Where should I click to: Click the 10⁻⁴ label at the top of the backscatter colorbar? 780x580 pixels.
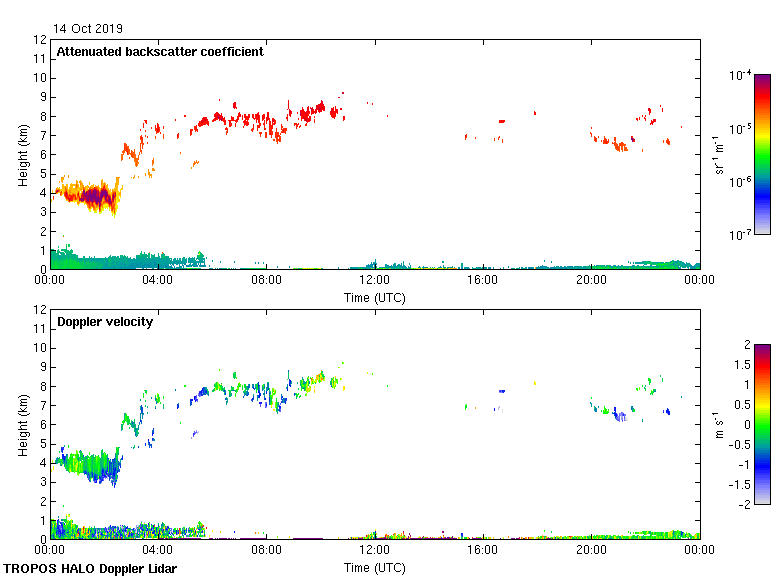[x=741, y=76]
